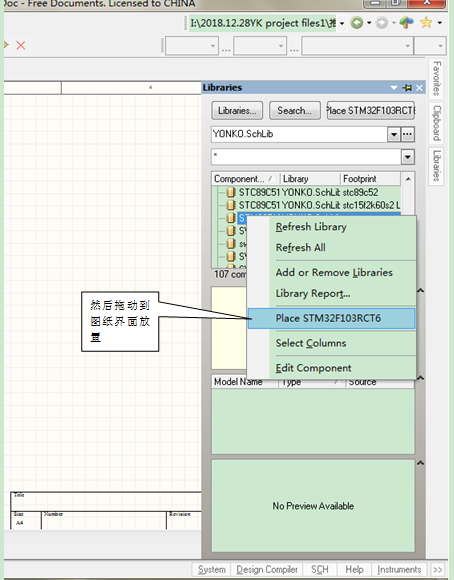Close the Libraries panel

click(419, 88)
